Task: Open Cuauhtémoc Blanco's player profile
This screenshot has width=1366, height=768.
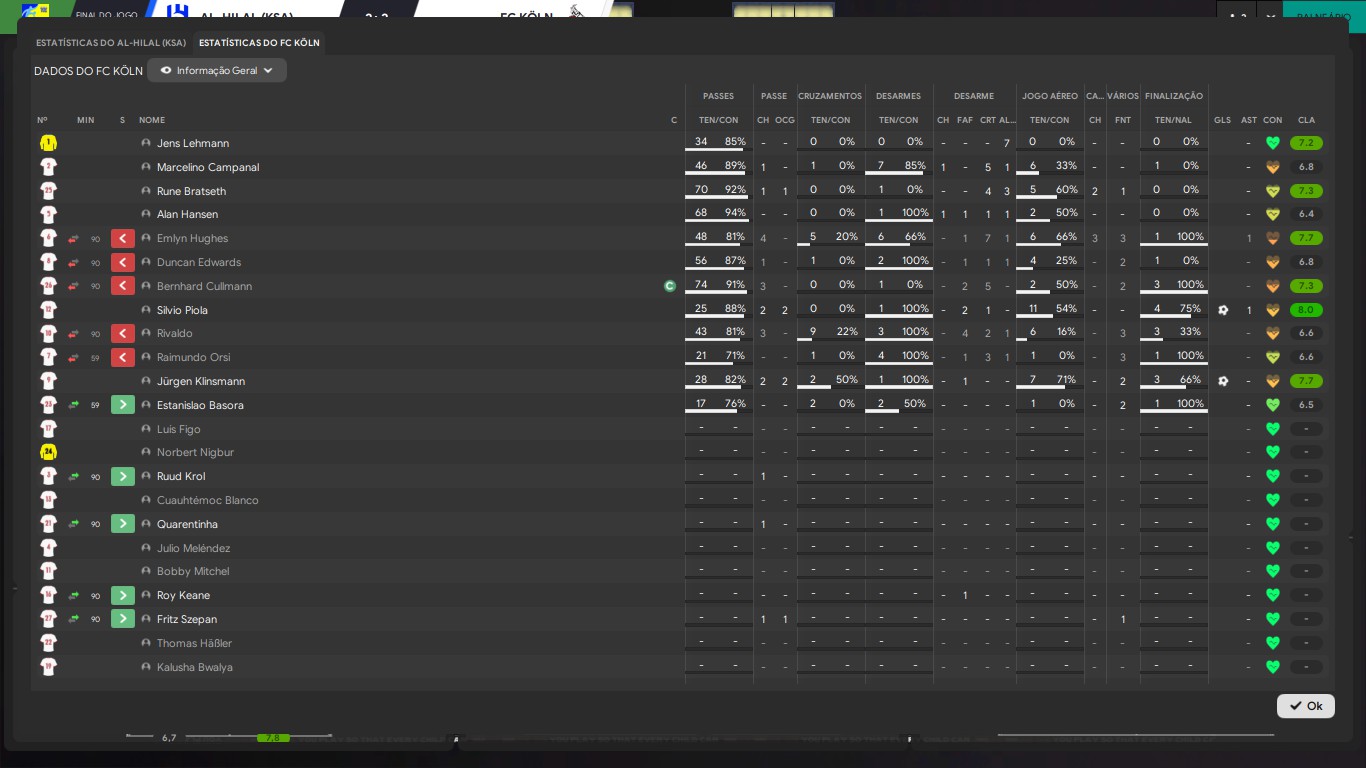Action: point(208,500)
